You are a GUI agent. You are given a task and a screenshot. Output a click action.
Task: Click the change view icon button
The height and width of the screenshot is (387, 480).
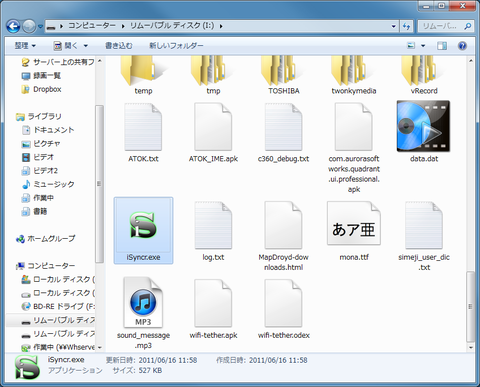point(411,46)
